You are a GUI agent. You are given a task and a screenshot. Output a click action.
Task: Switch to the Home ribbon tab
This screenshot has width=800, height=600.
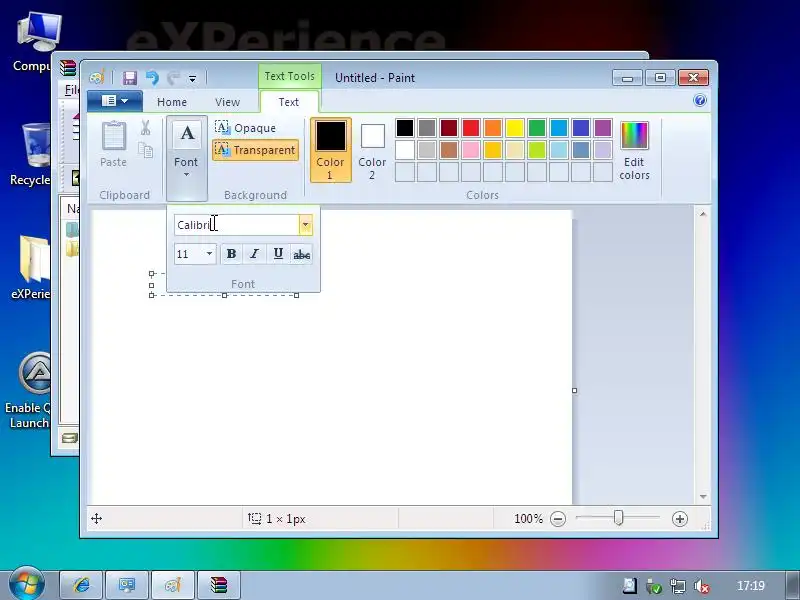[172, 102]
